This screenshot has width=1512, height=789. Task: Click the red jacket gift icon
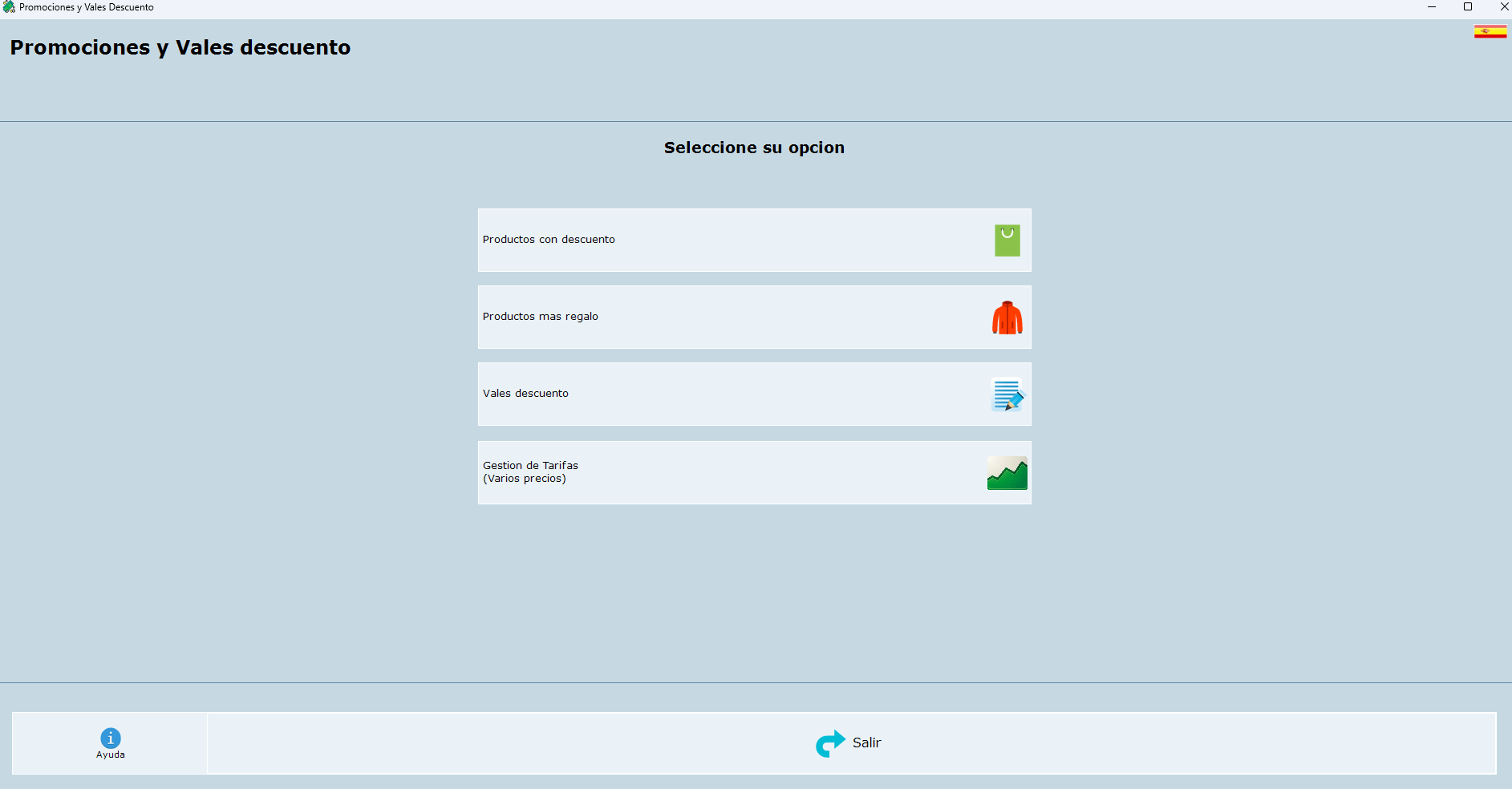[1007, 318]
